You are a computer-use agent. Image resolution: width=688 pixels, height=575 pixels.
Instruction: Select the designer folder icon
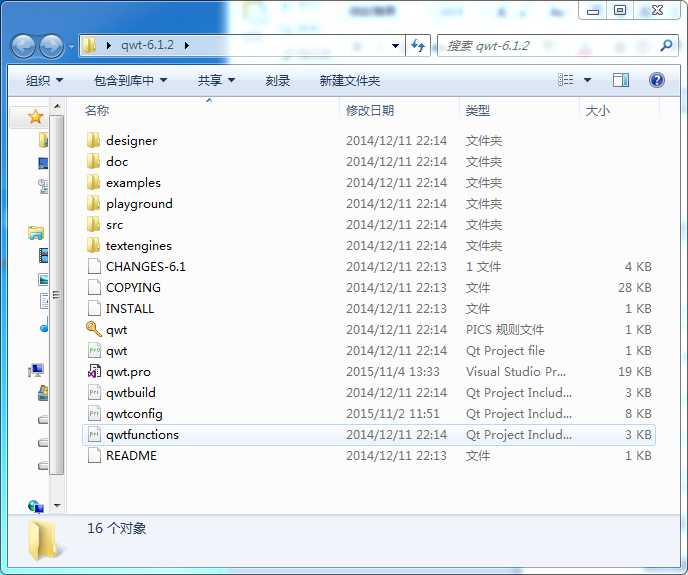pos(93,140)
